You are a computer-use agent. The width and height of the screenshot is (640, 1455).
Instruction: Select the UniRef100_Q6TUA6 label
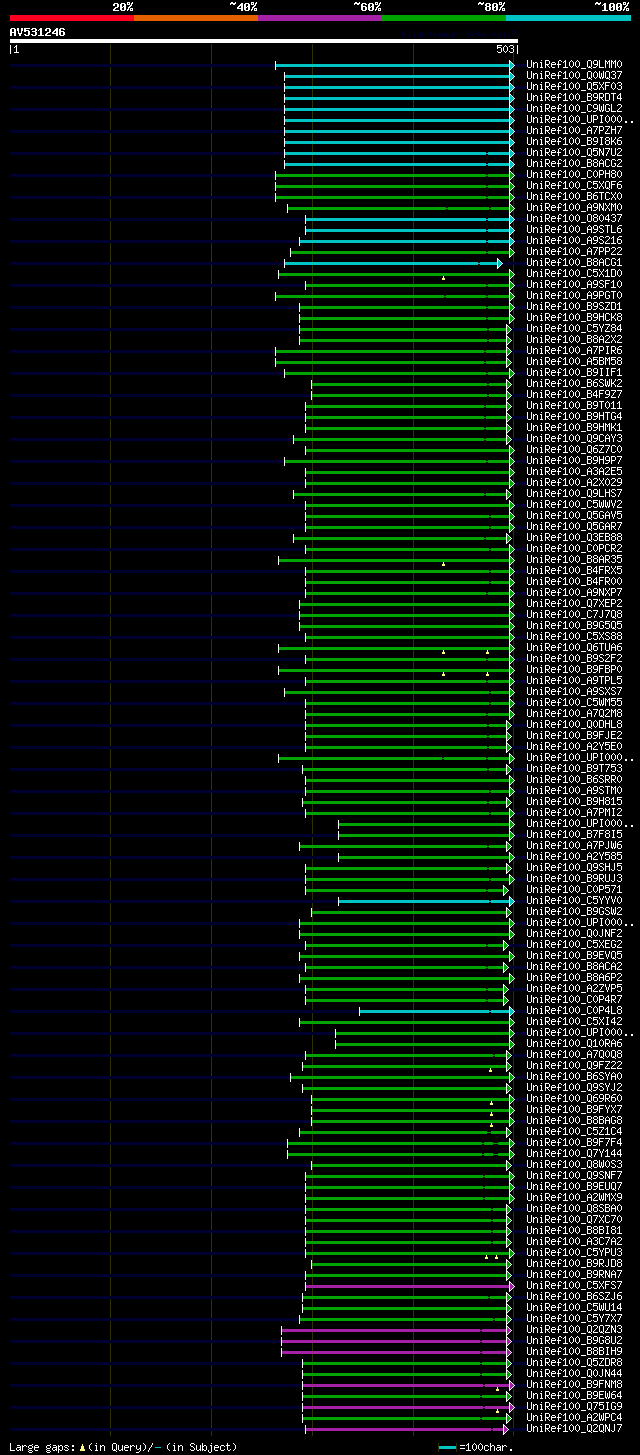(574, 647)
